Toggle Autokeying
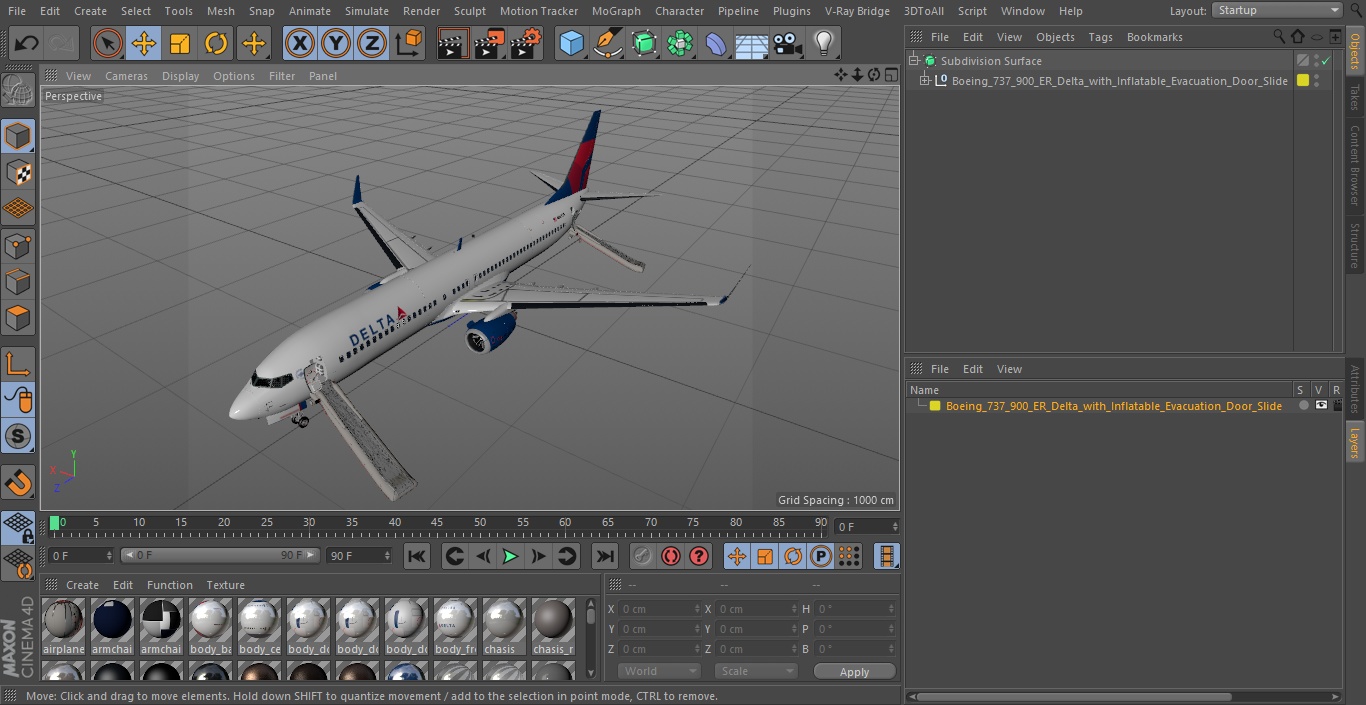 [671, 556]
